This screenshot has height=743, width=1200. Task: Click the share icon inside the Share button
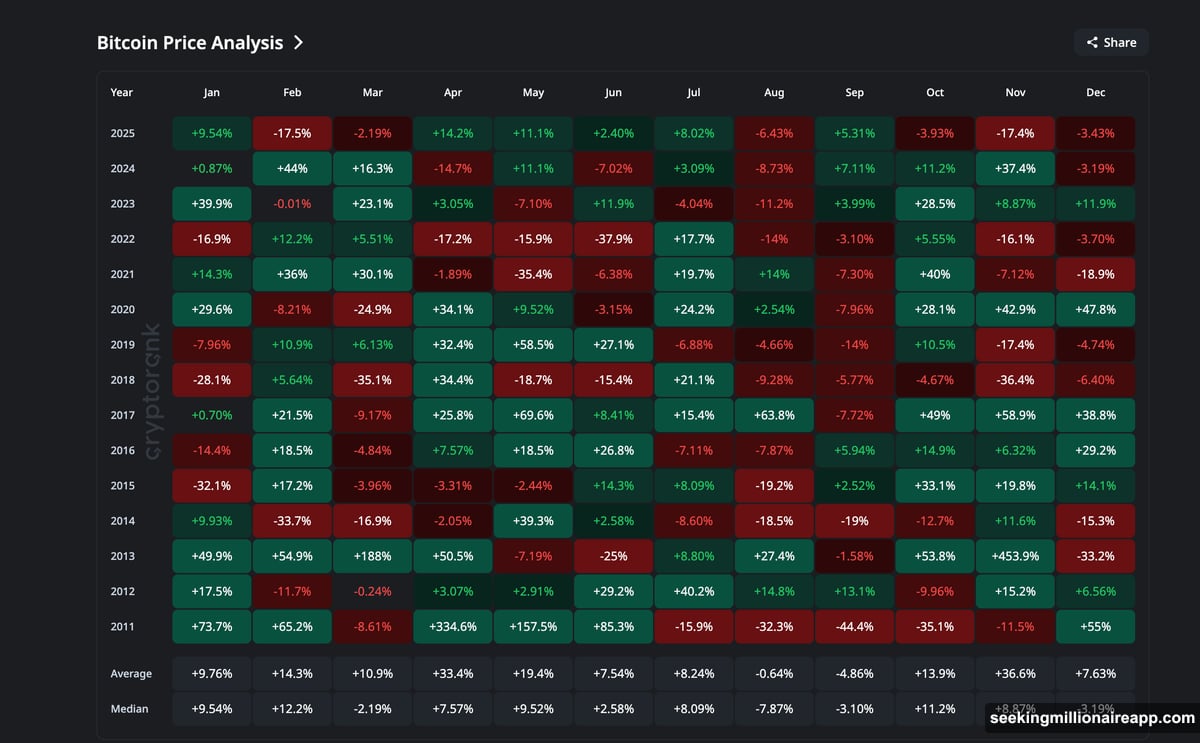[1092, 42]
